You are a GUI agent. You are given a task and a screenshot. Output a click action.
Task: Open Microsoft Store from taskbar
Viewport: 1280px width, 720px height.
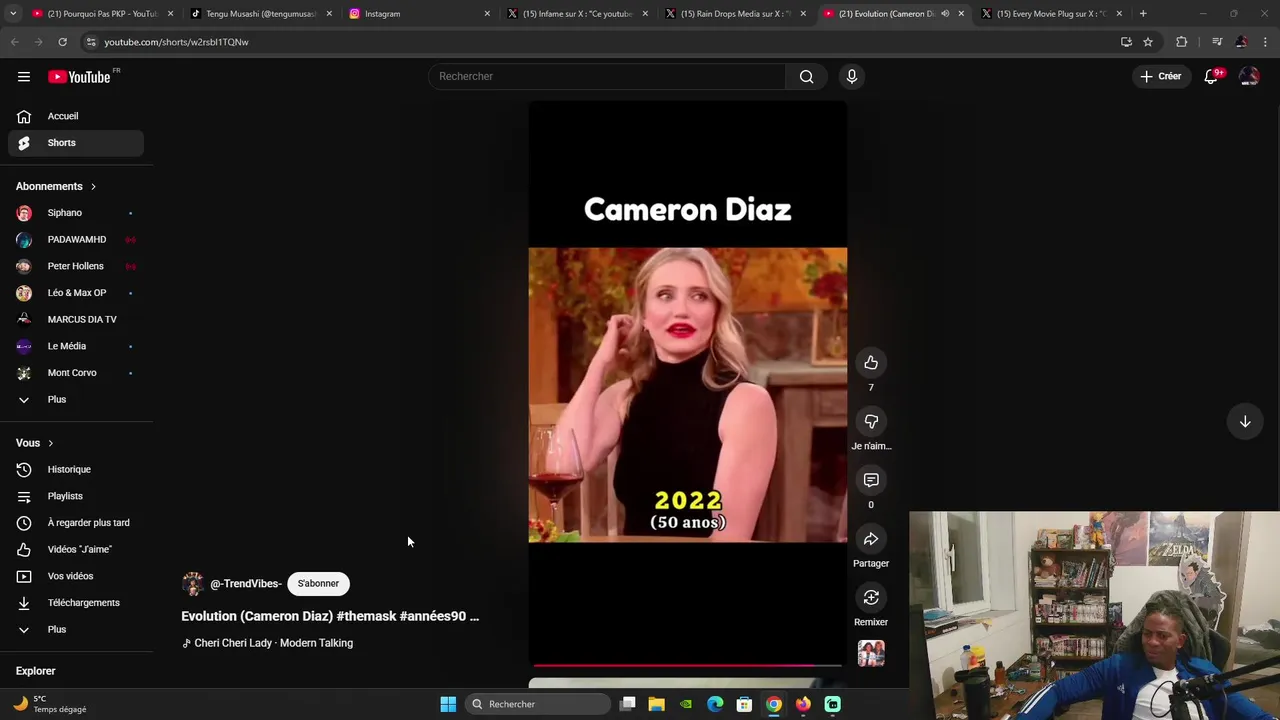[x=744, y=704]
